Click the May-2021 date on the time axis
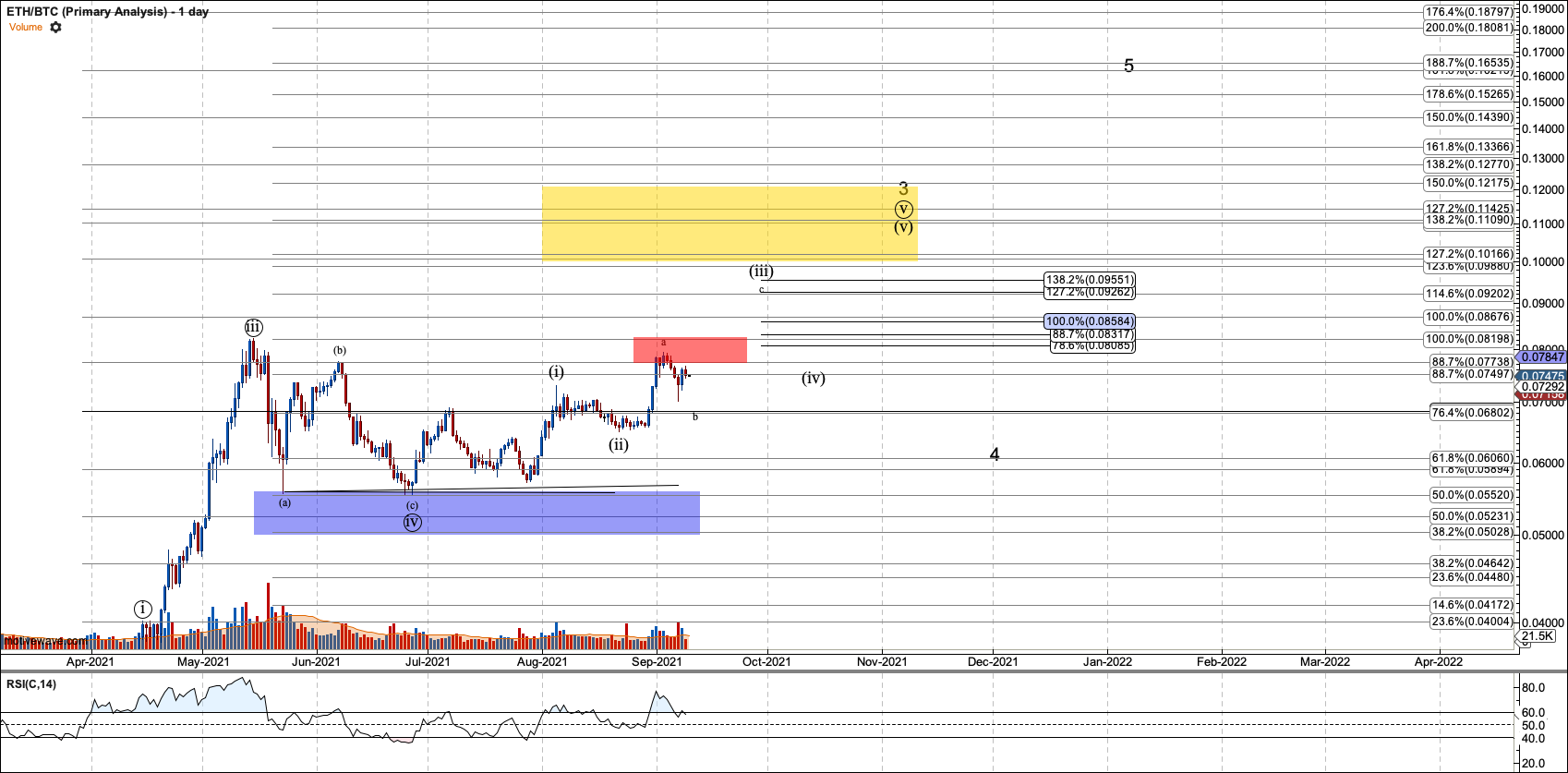This screenshot has height=773, width=1568. point(203,661)
